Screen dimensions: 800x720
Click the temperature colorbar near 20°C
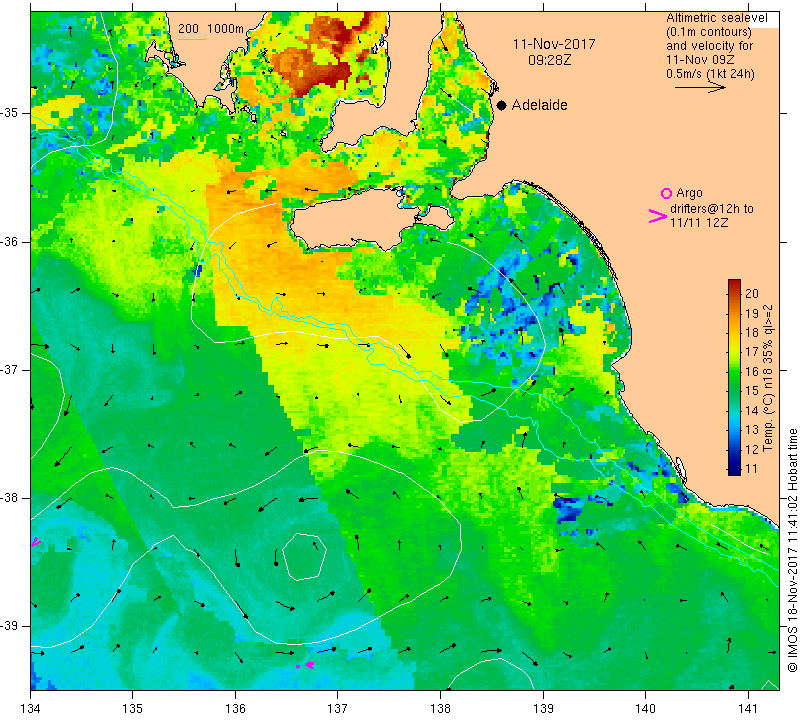[734, 292]
